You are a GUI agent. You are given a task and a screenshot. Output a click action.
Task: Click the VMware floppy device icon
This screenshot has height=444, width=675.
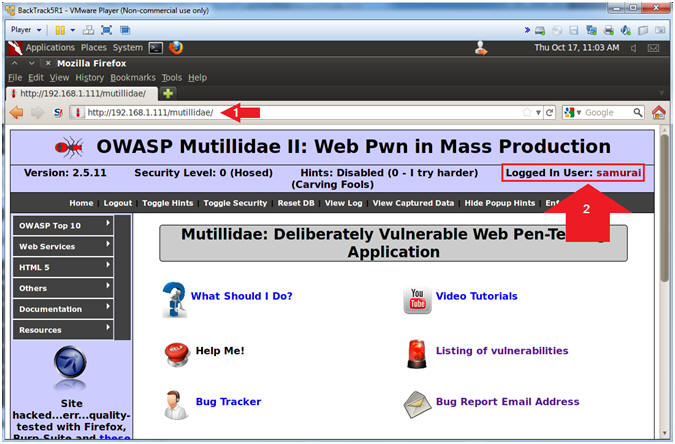pos(574,31)
